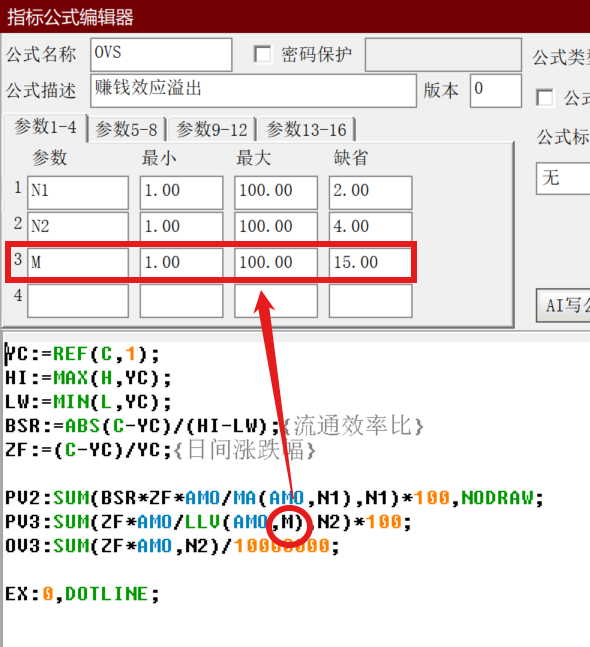Click the comment {流通效率比}
Viewport: 590px width, 647px height.
(x=353, y=426)
